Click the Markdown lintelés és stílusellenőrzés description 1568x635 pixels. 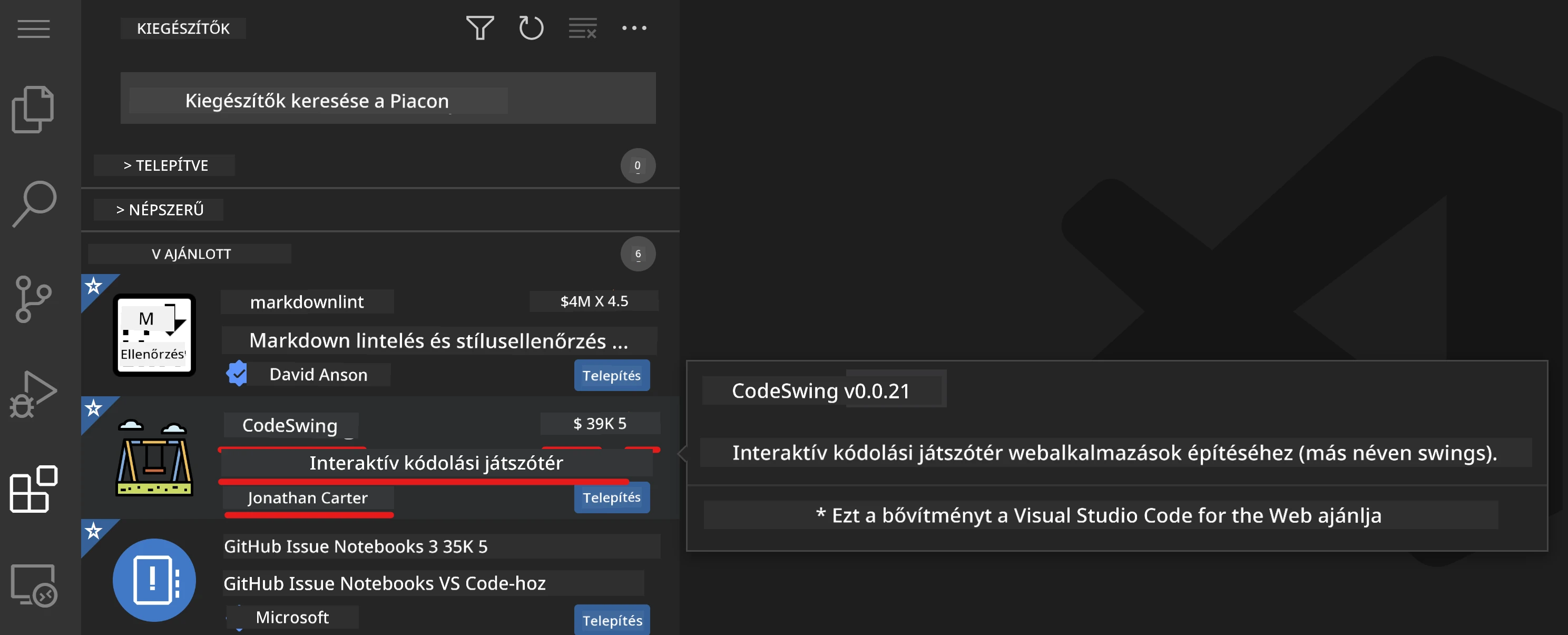coord(439,340)
